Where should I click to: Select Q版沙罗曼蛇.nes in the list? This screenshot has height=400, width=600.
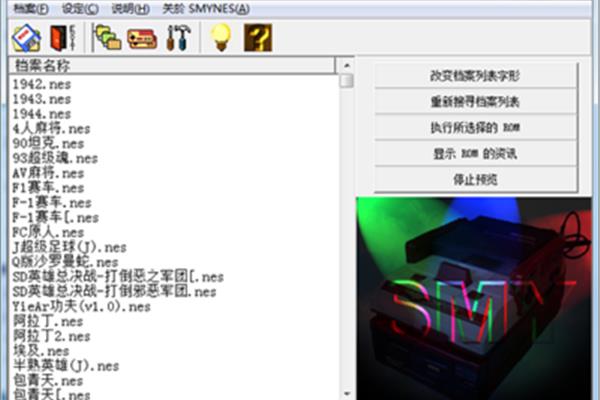point(65,262)
